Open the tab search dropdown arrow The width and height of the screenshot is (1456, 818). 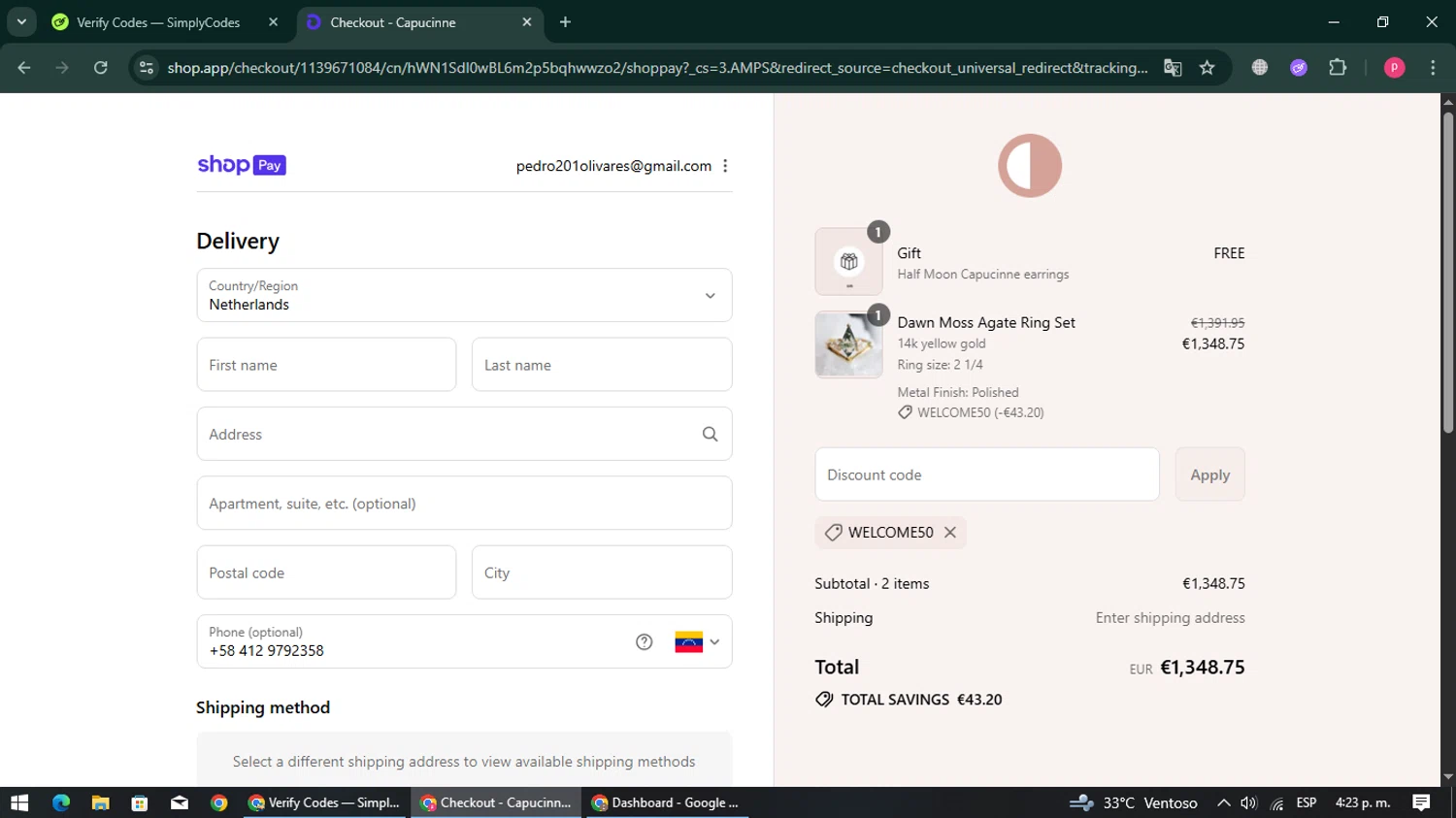click(21, 22)
